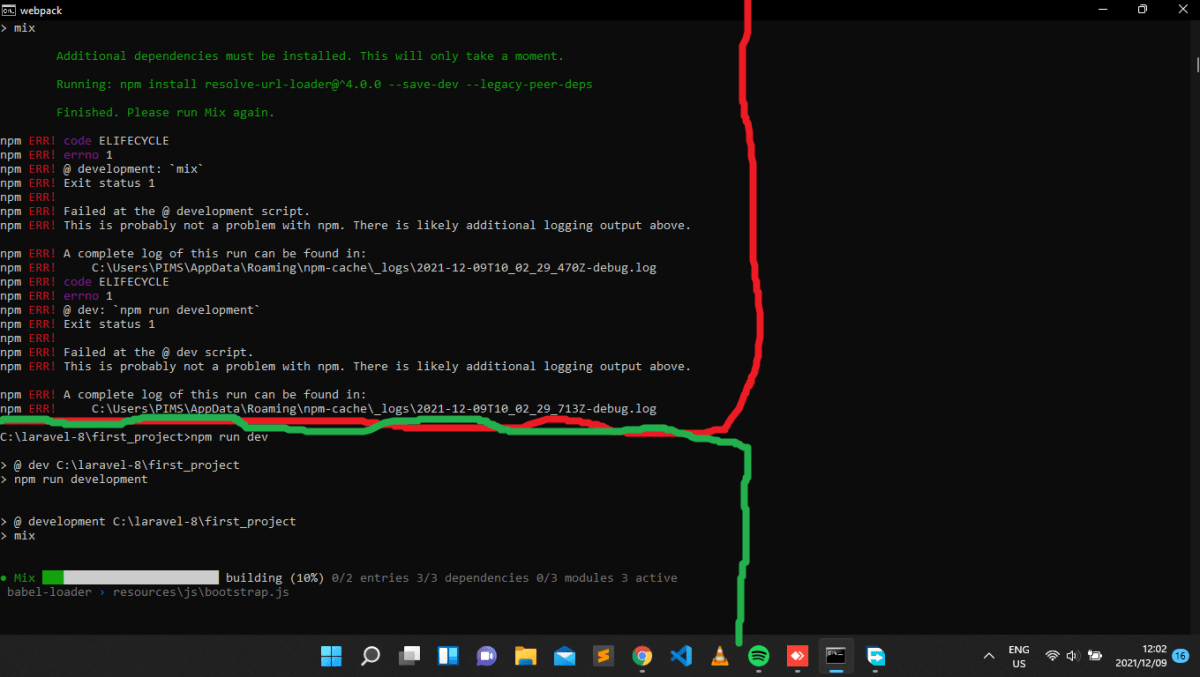Open the Teams chat icon in taskbar

click(486, 656)
